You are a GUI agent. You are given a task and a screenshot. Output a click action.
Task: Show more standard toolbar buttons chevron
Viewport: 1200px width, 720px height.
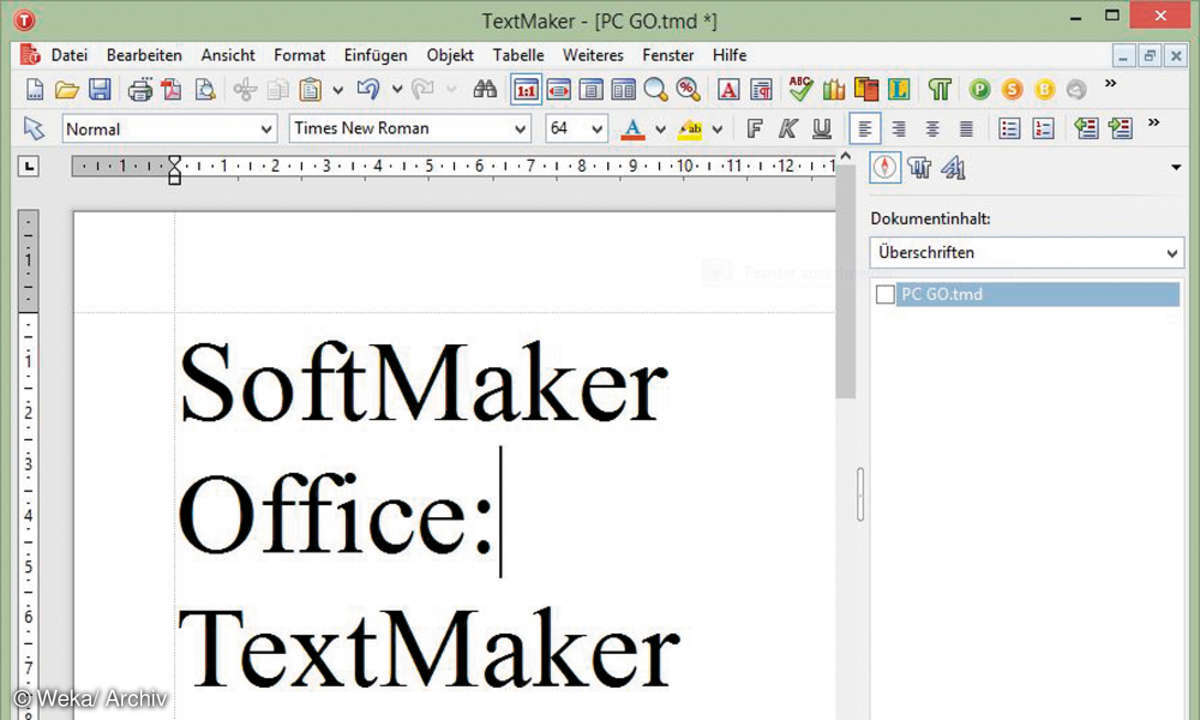(1110, 84)
